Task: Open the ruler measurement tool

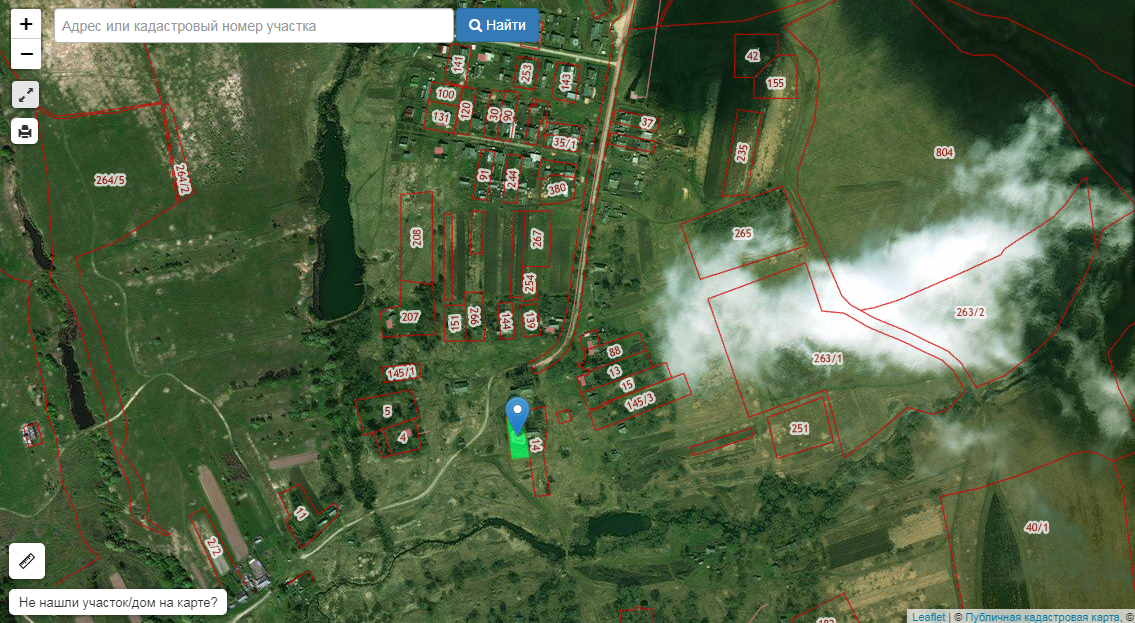Action: (x=27, y=561)
